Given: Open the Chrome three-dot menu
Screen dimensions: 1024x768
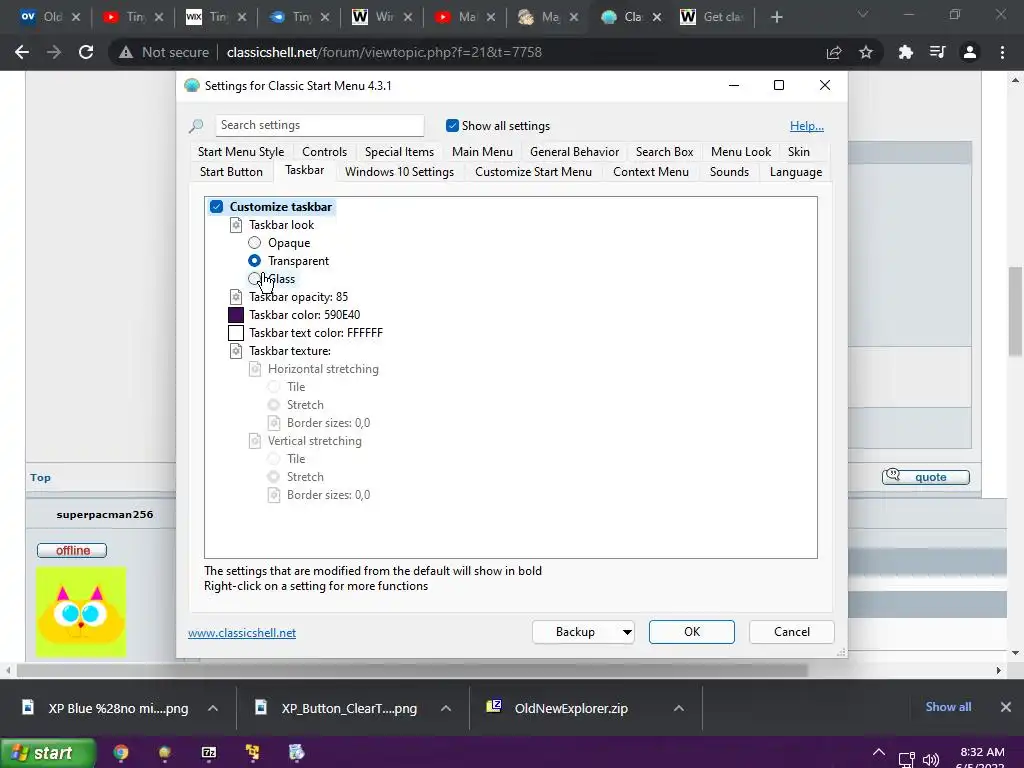Looking at the screenshot, I should (x=1002, y=52).
